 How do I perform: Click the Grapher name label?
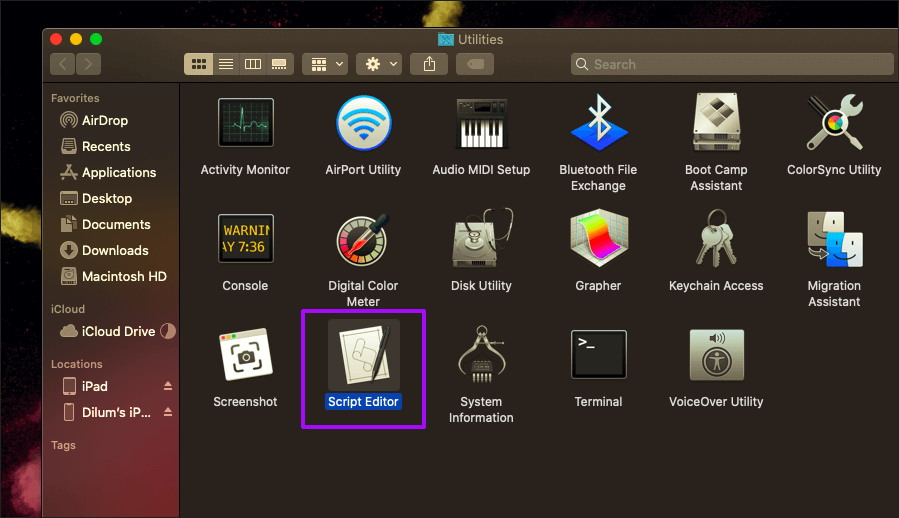point(599,286)
